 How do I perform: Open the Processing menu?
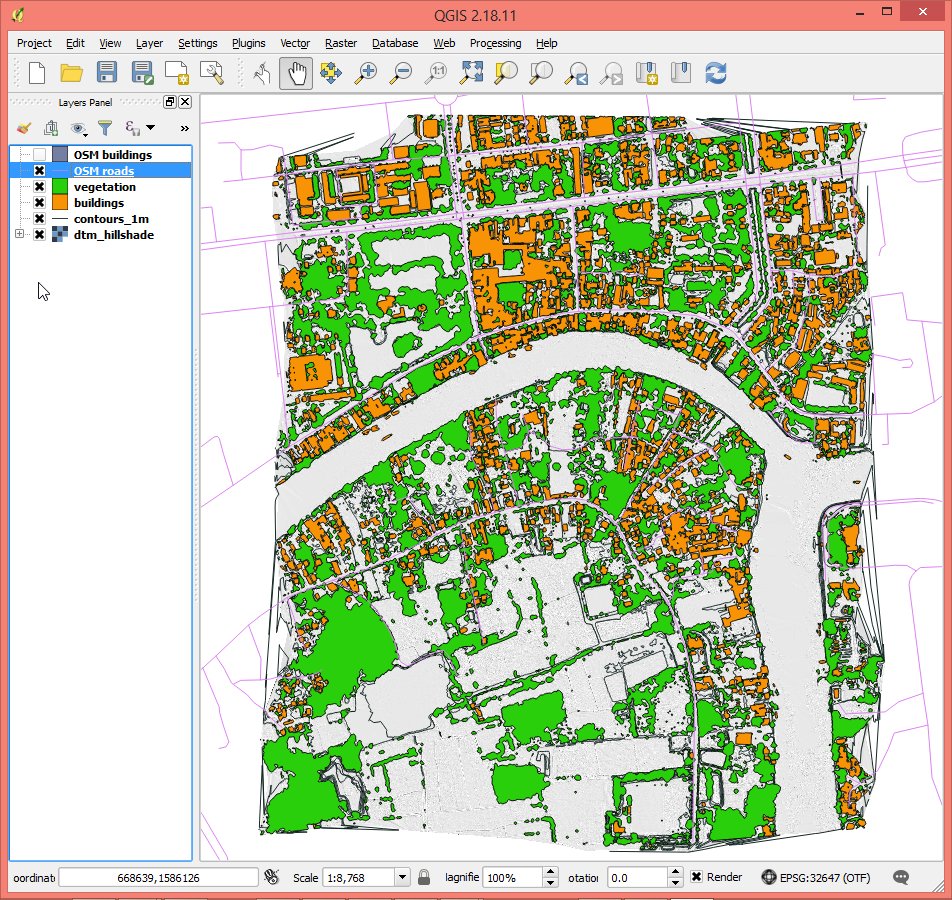click(x=495, y=43)
